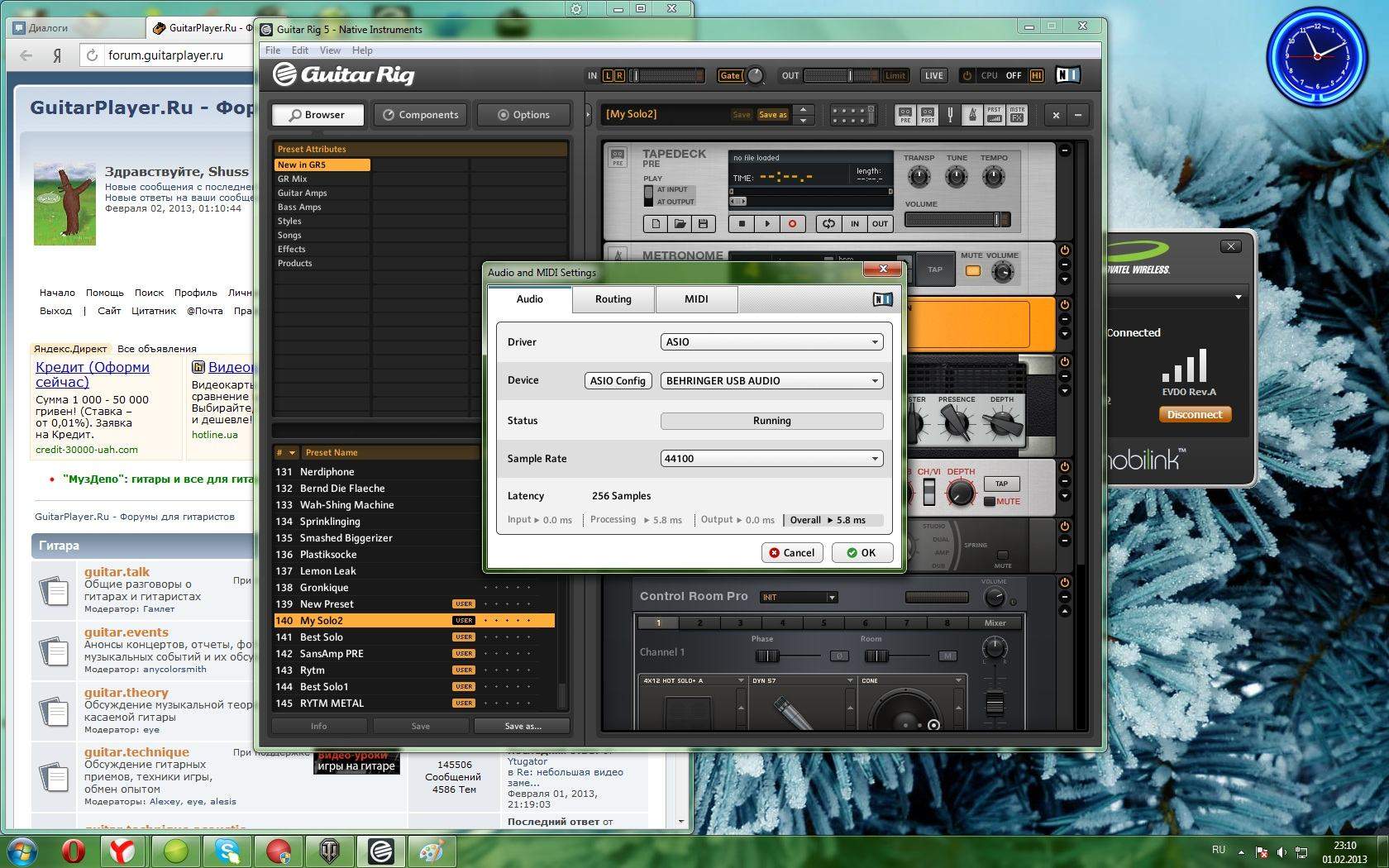Image resolution: width=1389 pixels, height=868 pixels.
Task: Toggle the LIVE view mode
Action: pos(933,75)
